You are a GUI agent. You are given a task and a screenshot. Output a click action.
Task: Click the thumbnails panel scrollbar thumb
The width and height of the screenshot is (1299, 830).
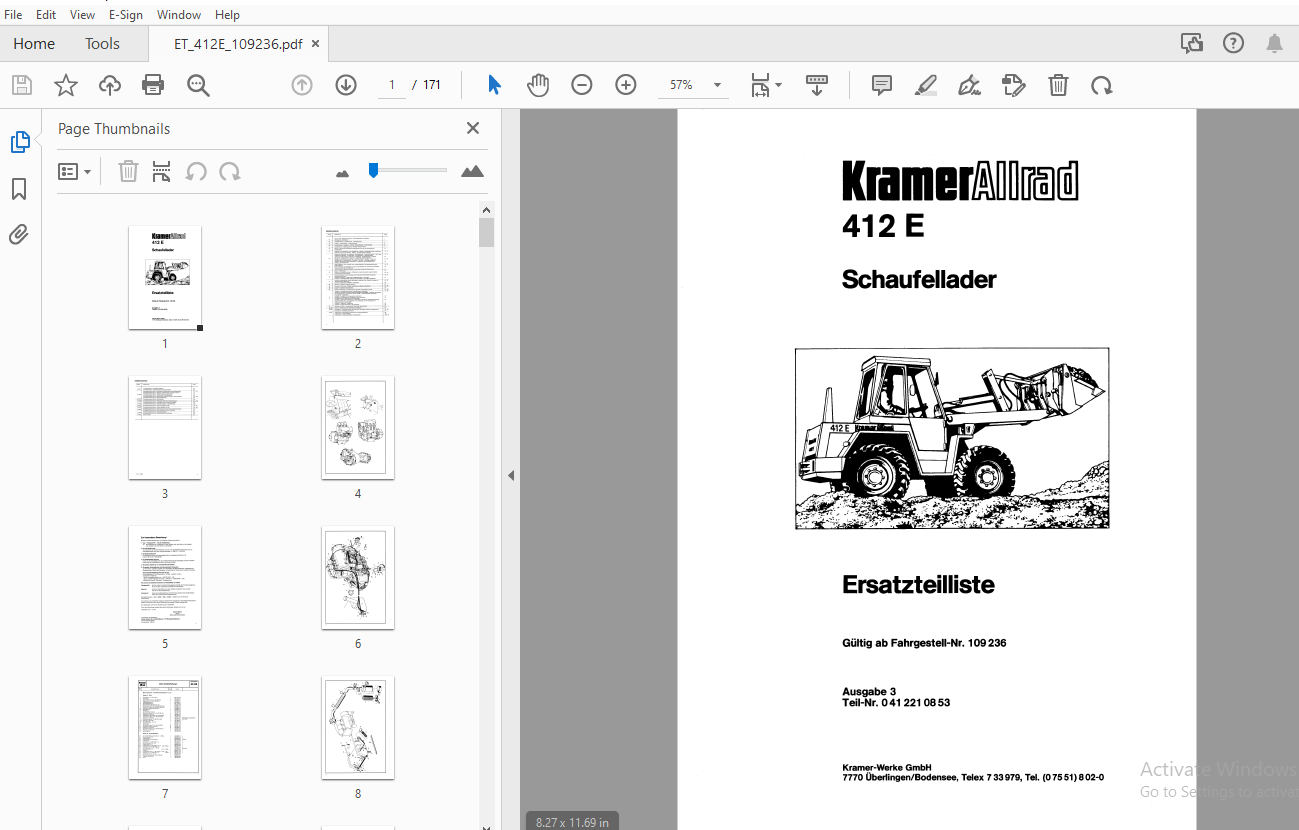(x=487, y=232)
